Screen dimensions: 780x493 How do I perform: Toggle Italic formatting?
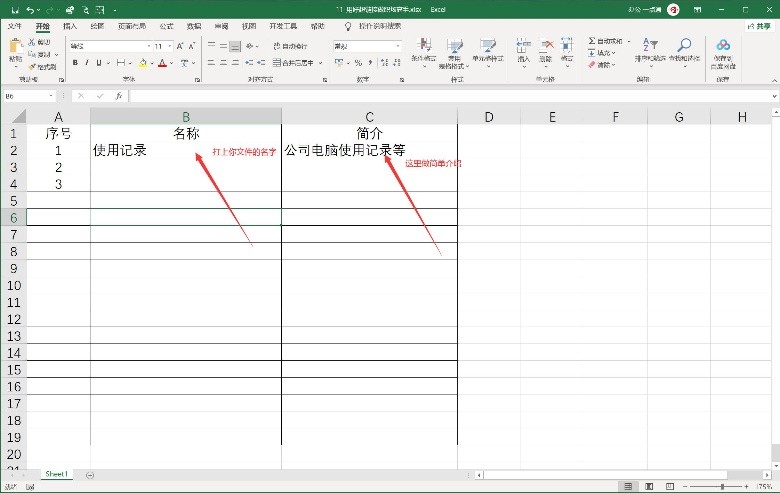[x=87, y=63]
